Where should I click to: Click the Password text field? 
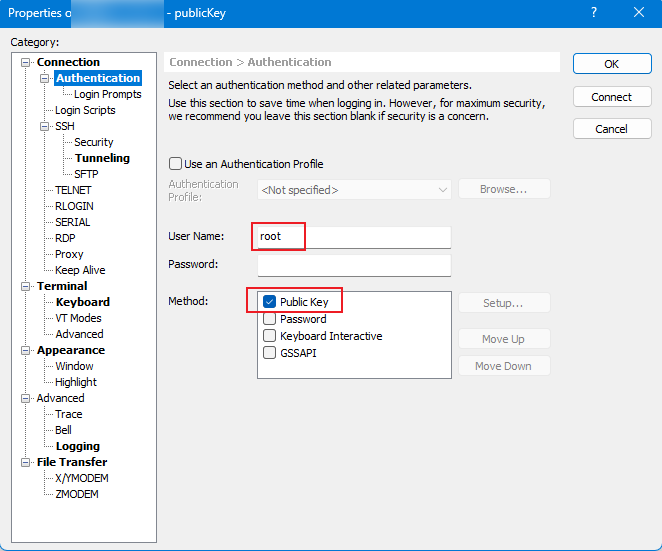coord(354,265)
